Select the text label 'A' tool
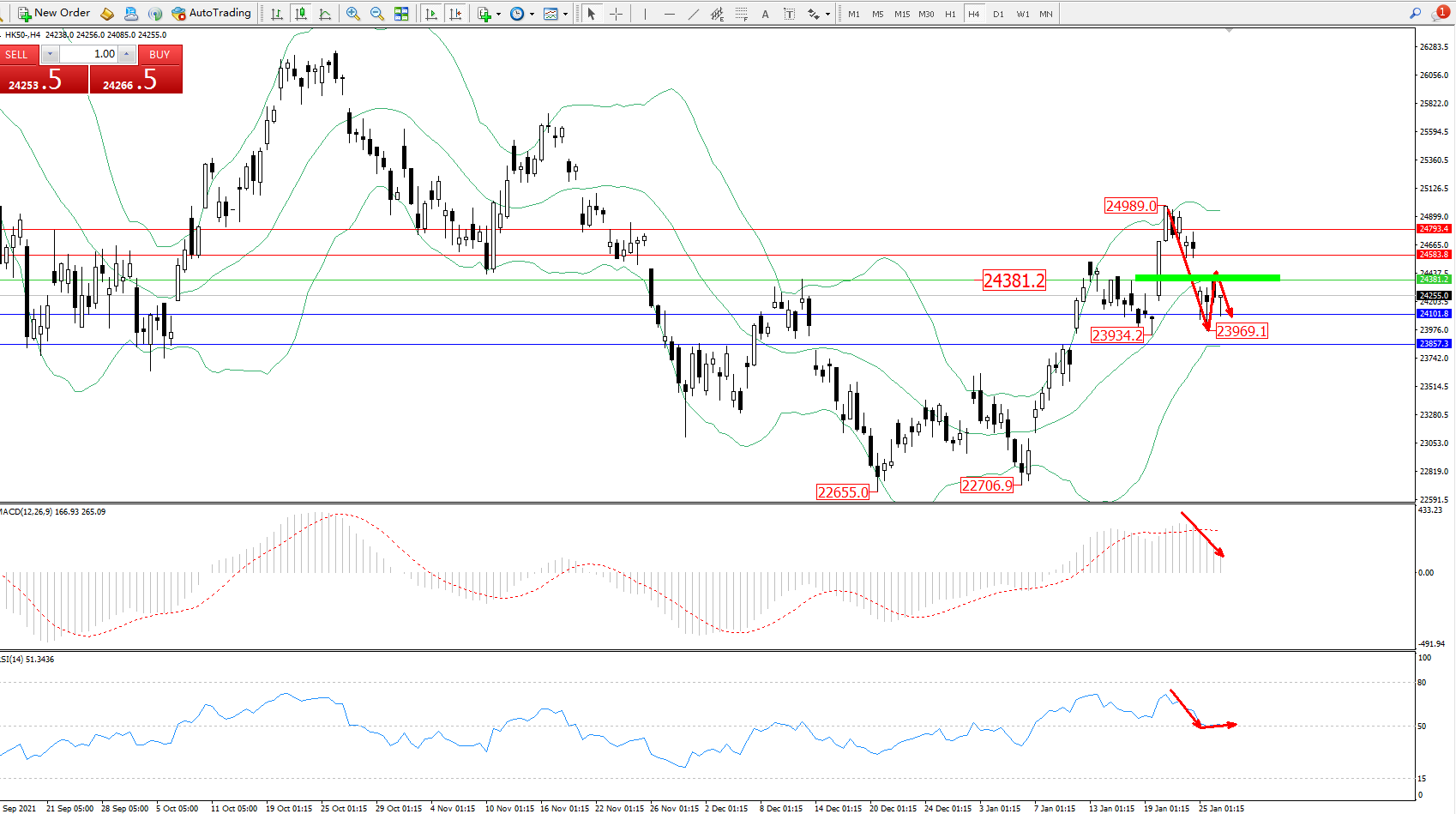 pos(765,14)
